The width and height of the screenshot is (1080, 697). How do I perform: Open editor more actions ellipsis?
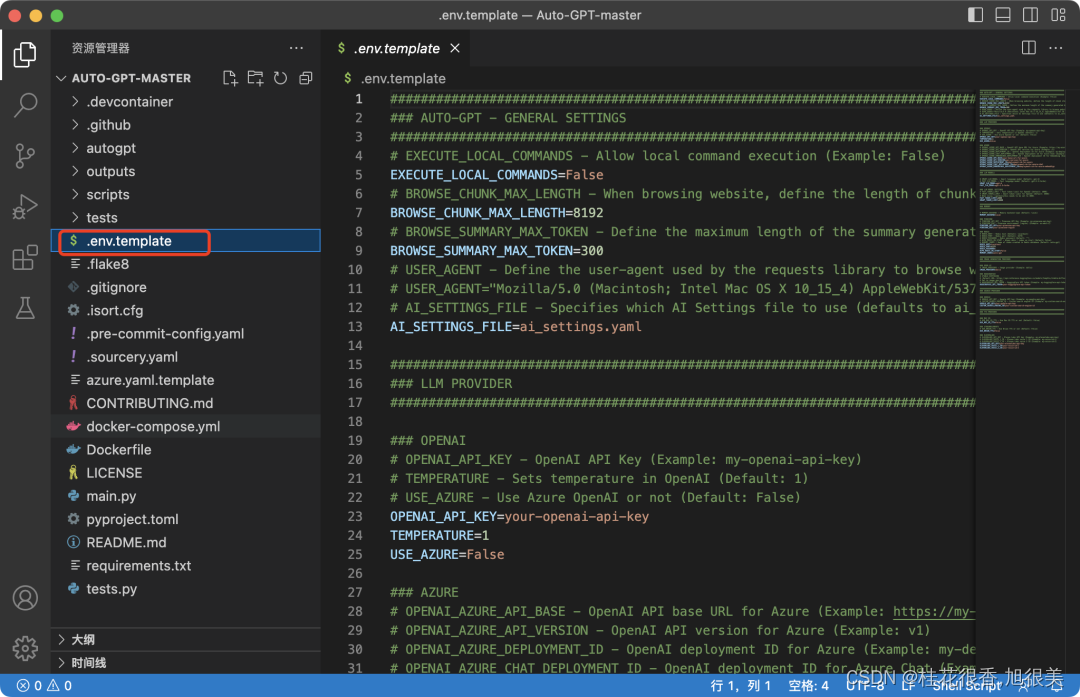(x=1055, y=48)
